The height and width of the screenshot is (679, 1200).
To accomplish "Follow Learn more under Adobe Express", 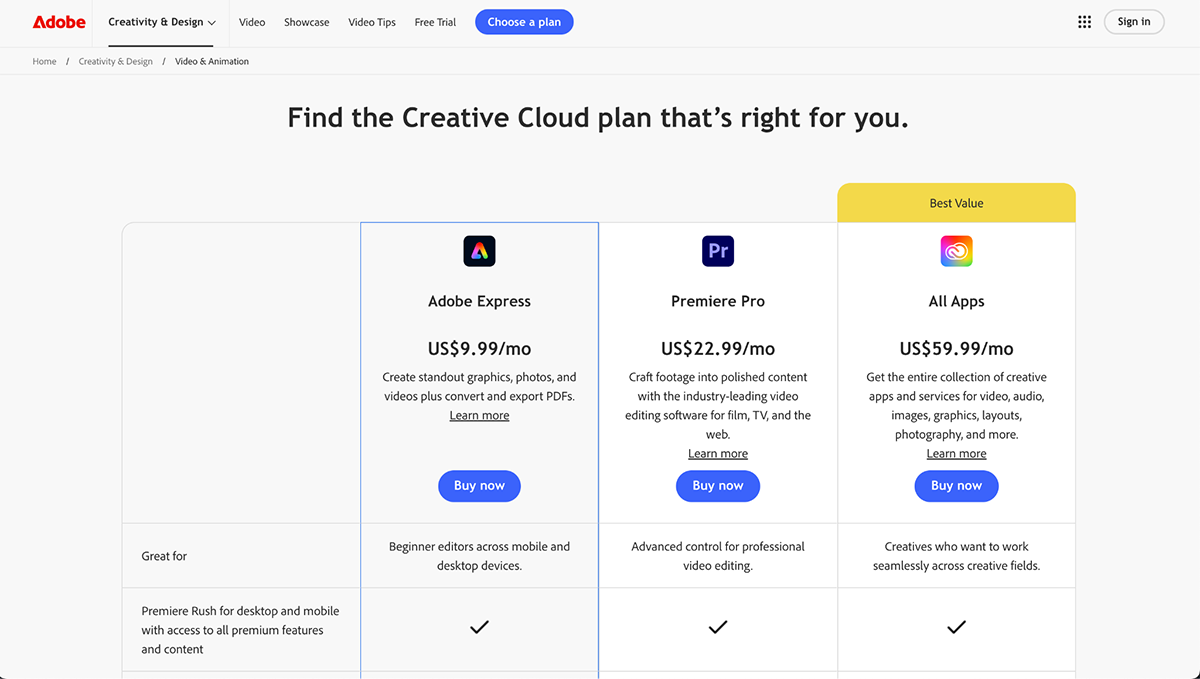I will point(479,416).
